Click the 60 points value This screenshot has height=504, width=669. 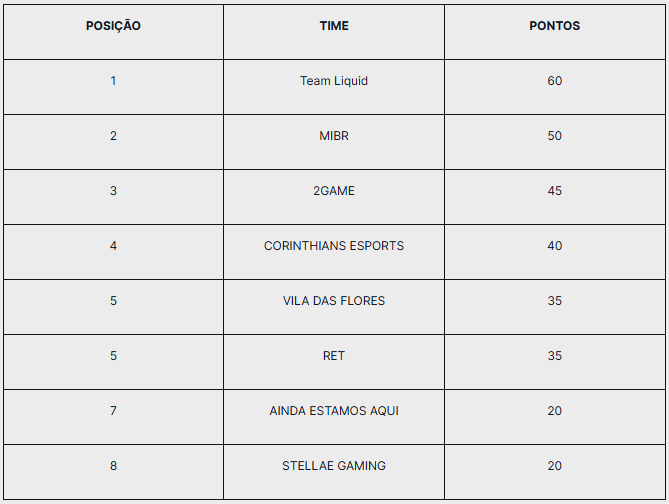pyautogui.click(x=554, y=81)
